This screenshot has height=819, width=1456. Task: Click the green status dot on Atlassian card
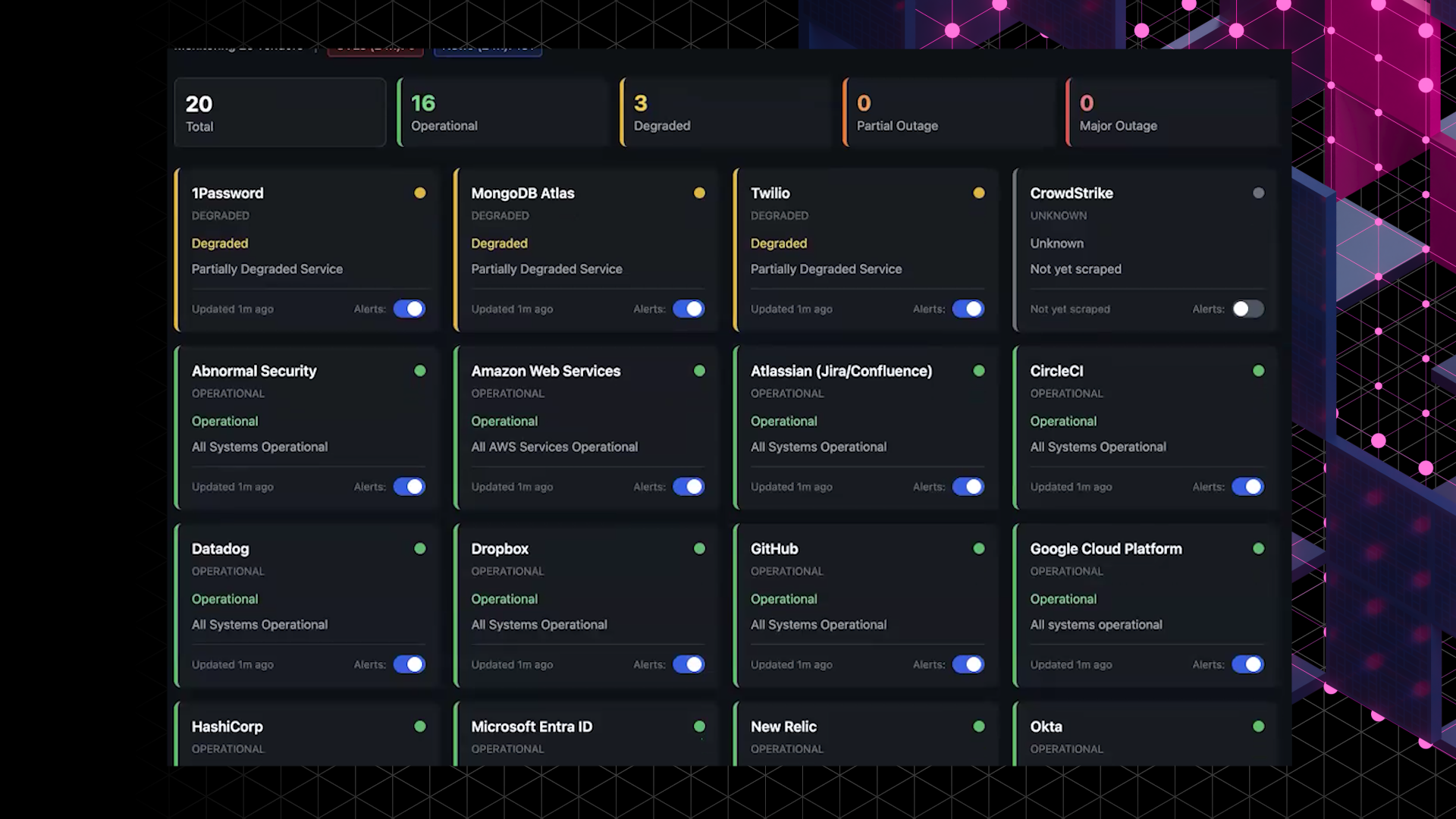[x=979, y=371]
